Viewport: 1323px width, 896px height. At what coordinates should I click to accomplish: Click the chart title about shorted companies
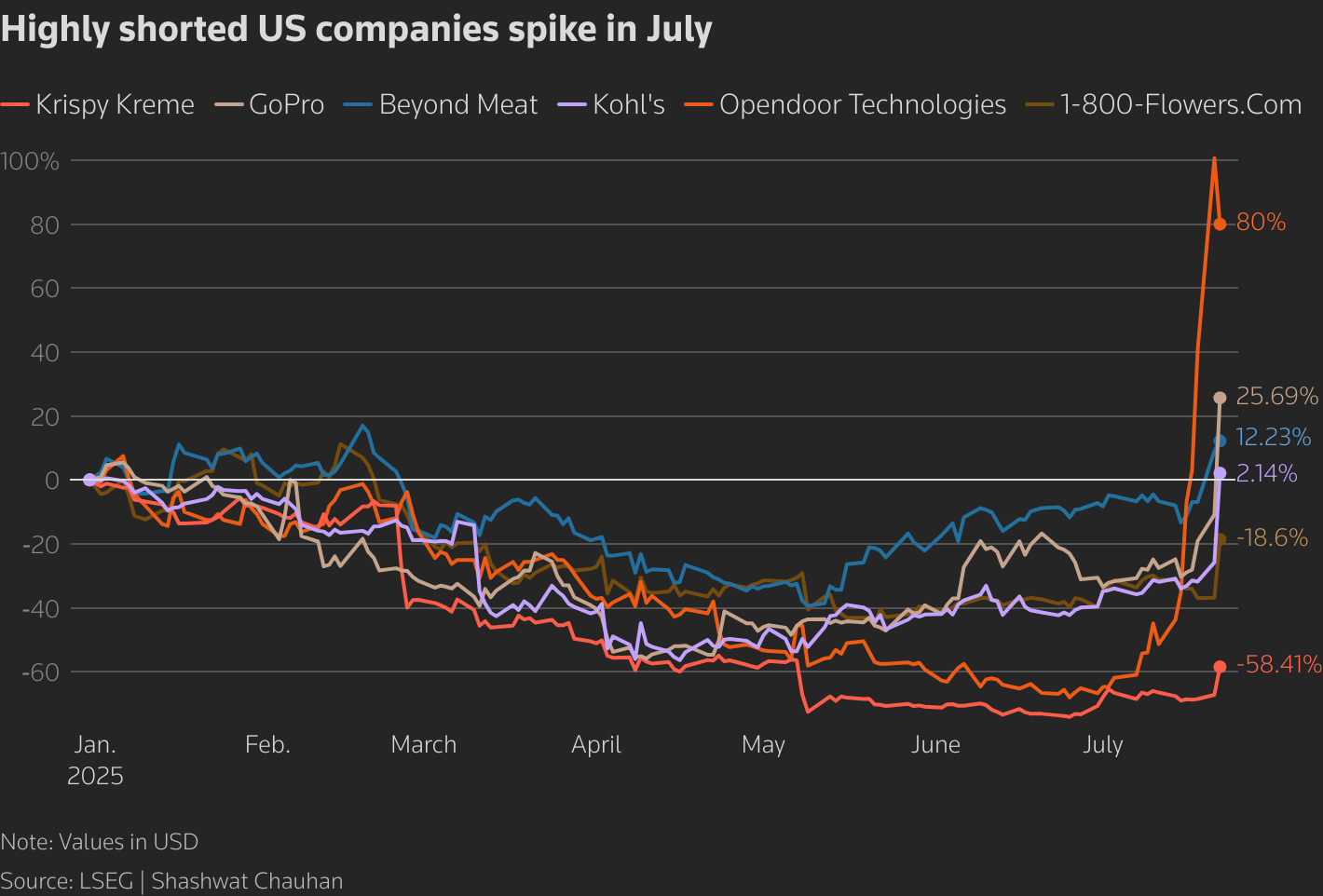pyautogui.click(x=357, y=30)
